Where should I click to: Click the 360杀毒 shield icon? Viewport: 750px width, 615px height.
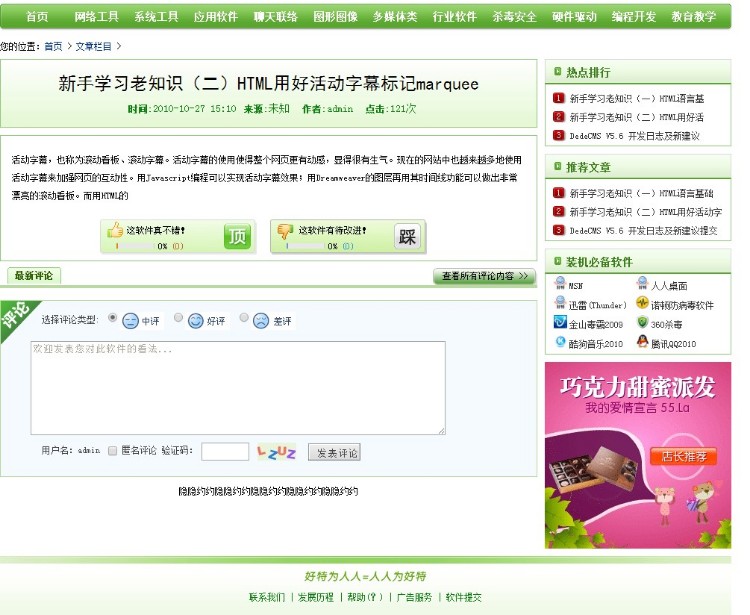coord(642,322)
